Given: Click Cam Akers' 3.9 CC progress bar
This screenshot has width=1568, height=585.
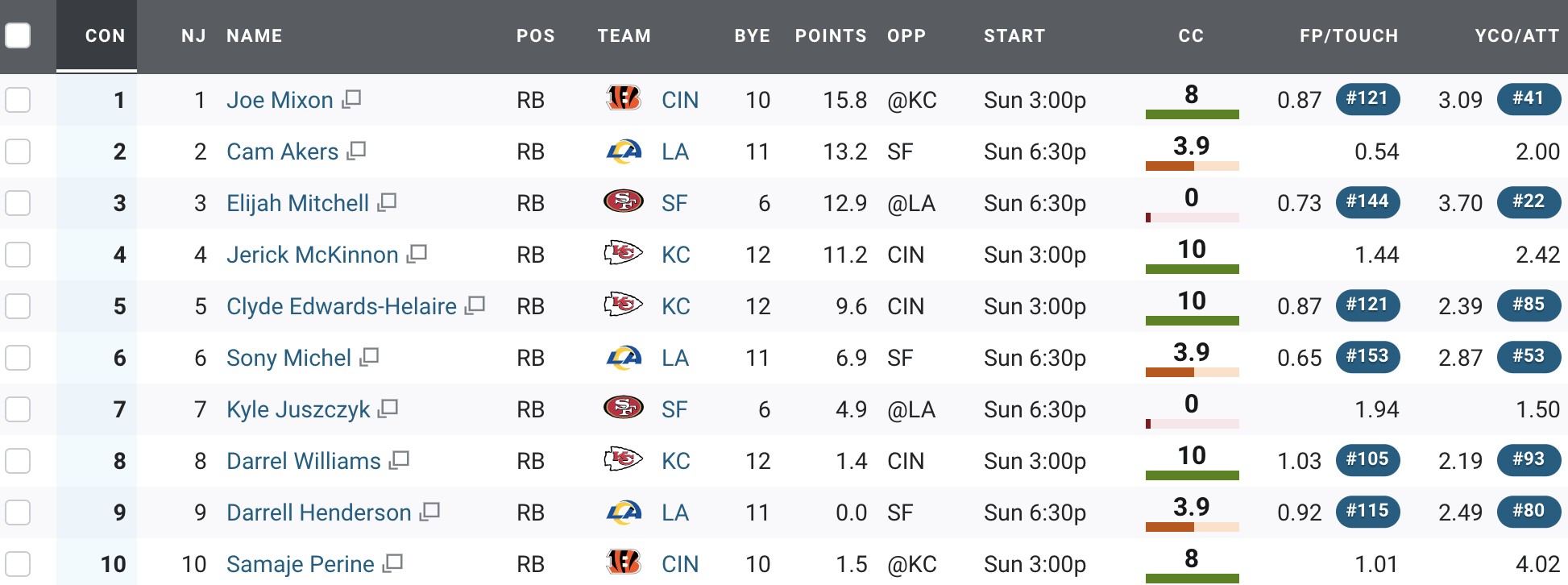Looking at the screenshot, I should tap(1192, 166).
